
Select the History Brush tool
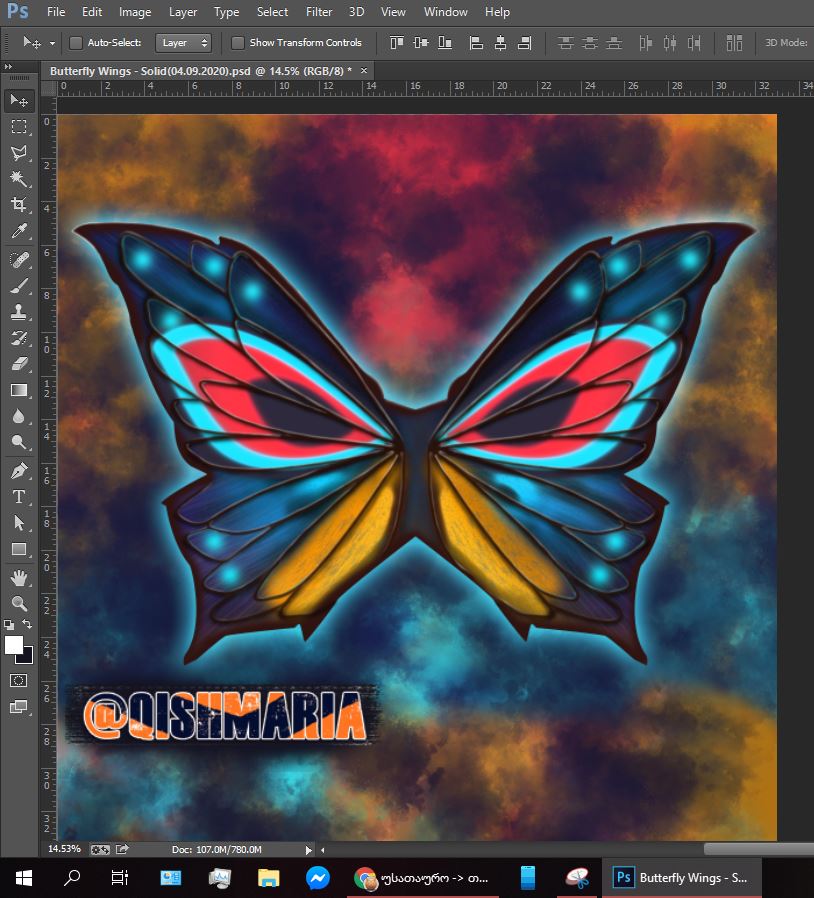point(19,338)
